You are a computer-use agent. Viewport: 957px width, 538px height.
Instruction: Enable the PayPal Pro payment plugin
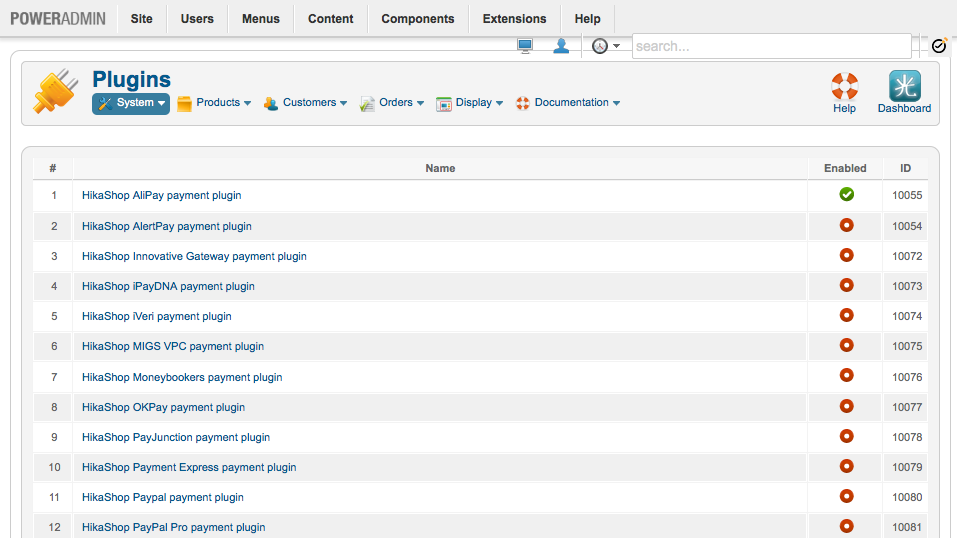[x=847, y=526]
